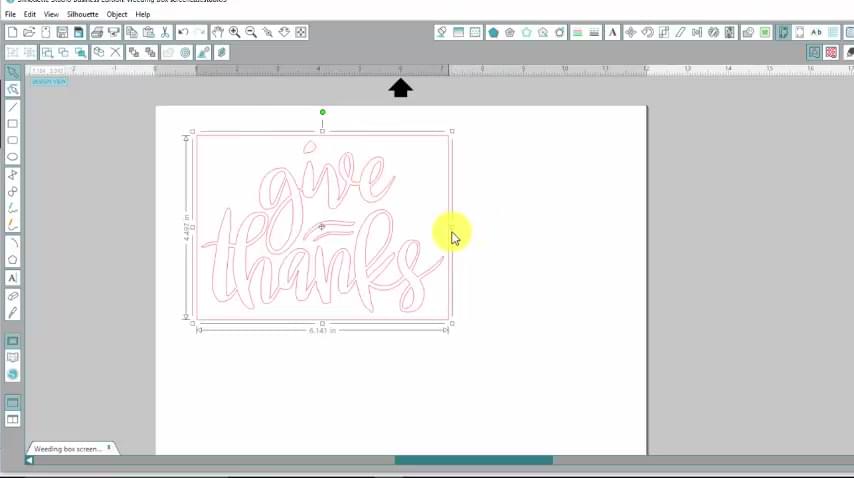Click the Open file folder icon
The image size is (854, 478).
[29, 32]
